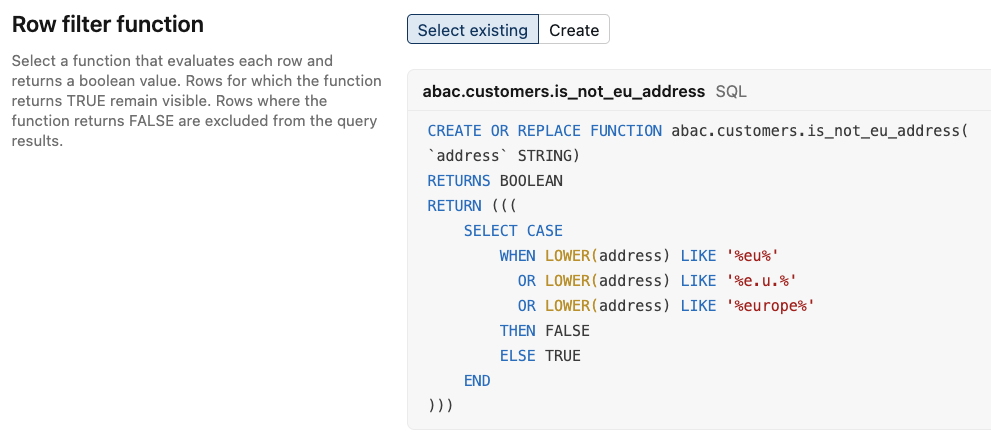Click the SQL language label
This screenshot has height=447, width=991.
(731, 92)
